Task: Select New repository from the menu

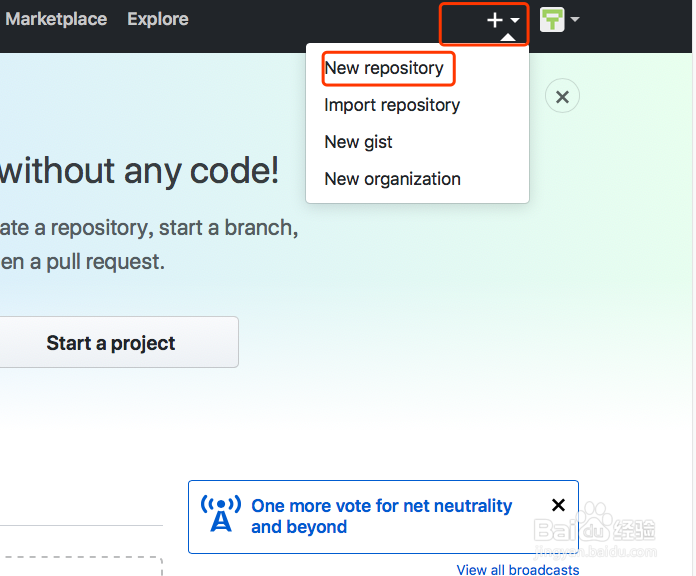Action: [x=384, y=68]
